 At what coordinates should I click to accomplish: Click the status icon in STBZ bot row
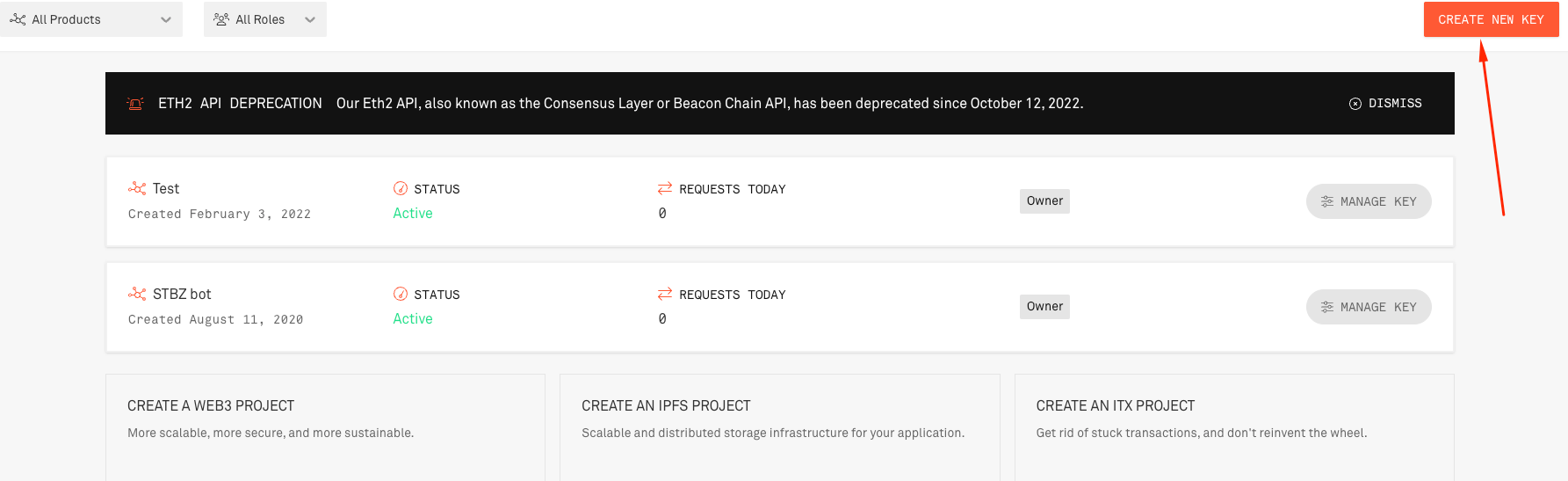click(401, 294)
